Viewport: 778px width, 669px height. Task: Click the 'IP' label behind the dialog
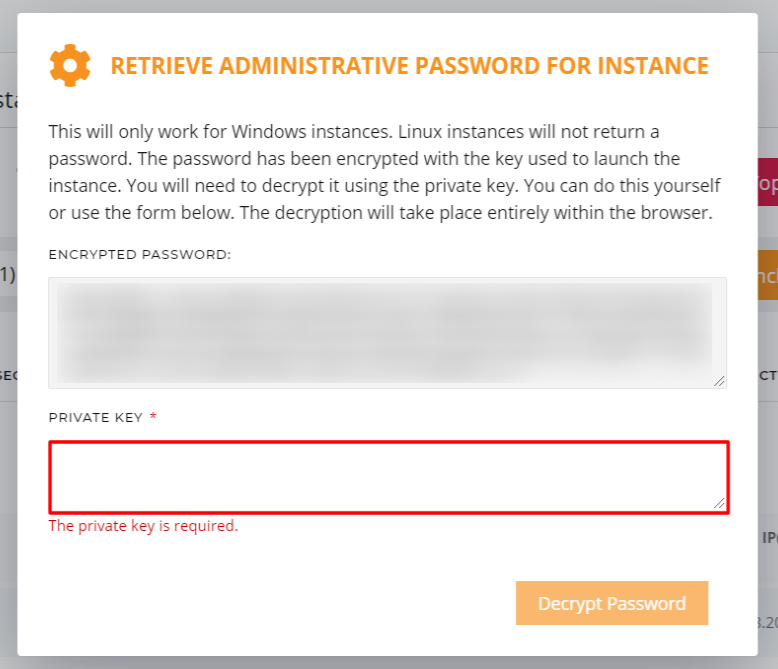[770, 537]
